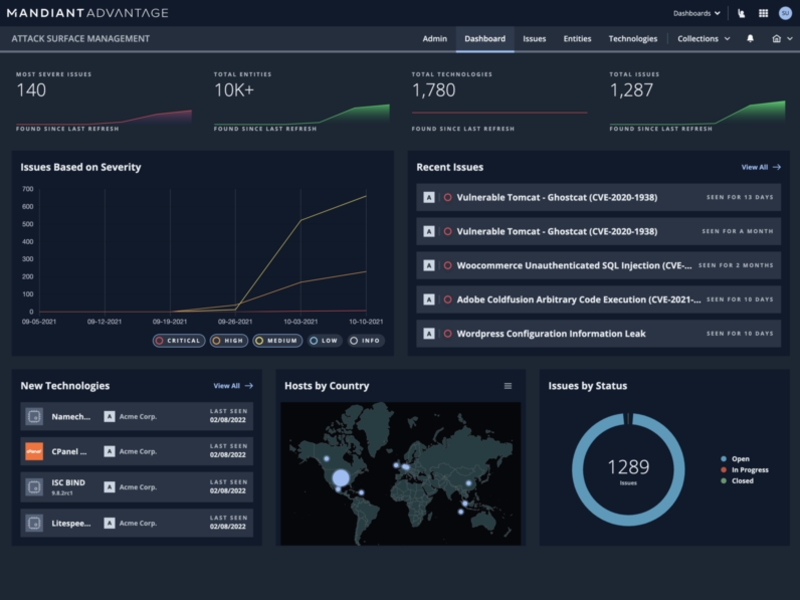800x600 pixels.
Task: Open the Technologies tab
Action: pyautogui.click(x=633, y=39)
